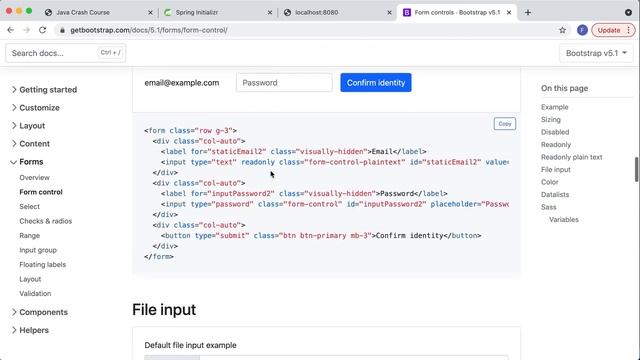The image size is (640, 360).
Task: Click the File input heading
Action: [x=164, y=310]
